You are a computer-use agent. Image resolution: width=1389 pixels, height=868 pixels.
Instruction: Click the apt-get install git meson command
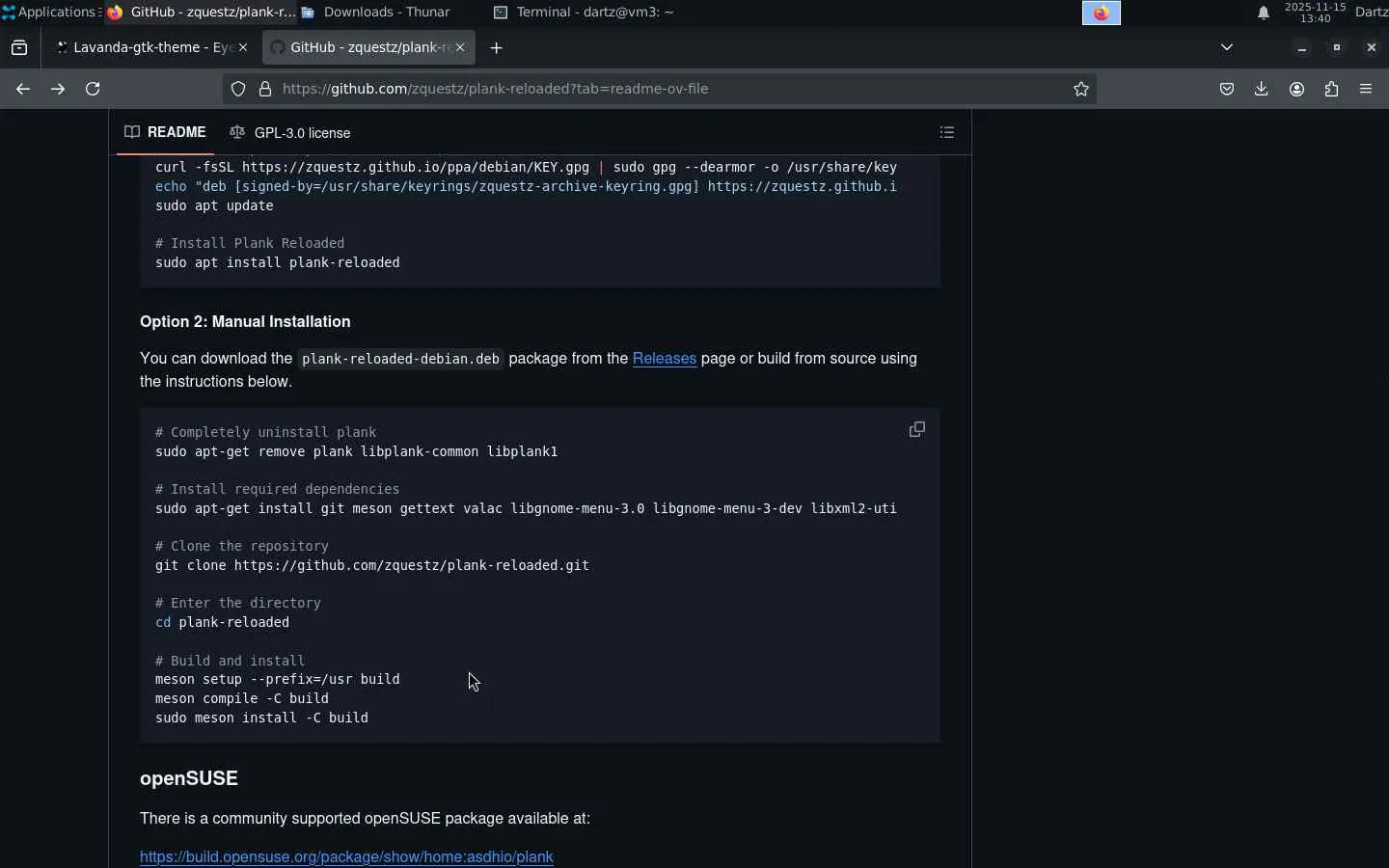pos(526,509)
